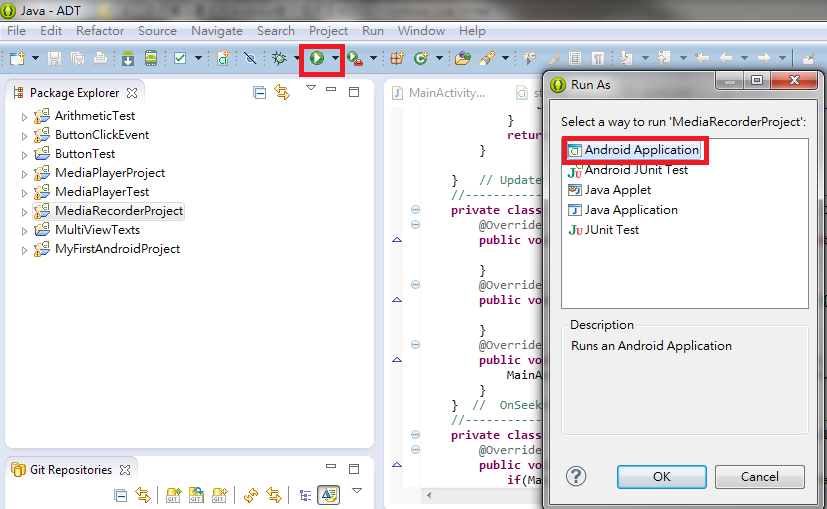Open the Android Virtual Device Manager icon

[x=151, y=58]
